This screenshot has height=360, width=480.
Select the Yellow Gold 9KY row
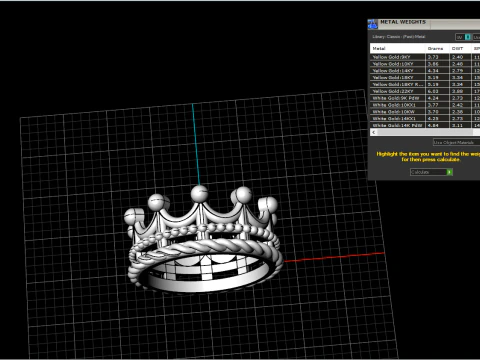[x=425, y=57]
